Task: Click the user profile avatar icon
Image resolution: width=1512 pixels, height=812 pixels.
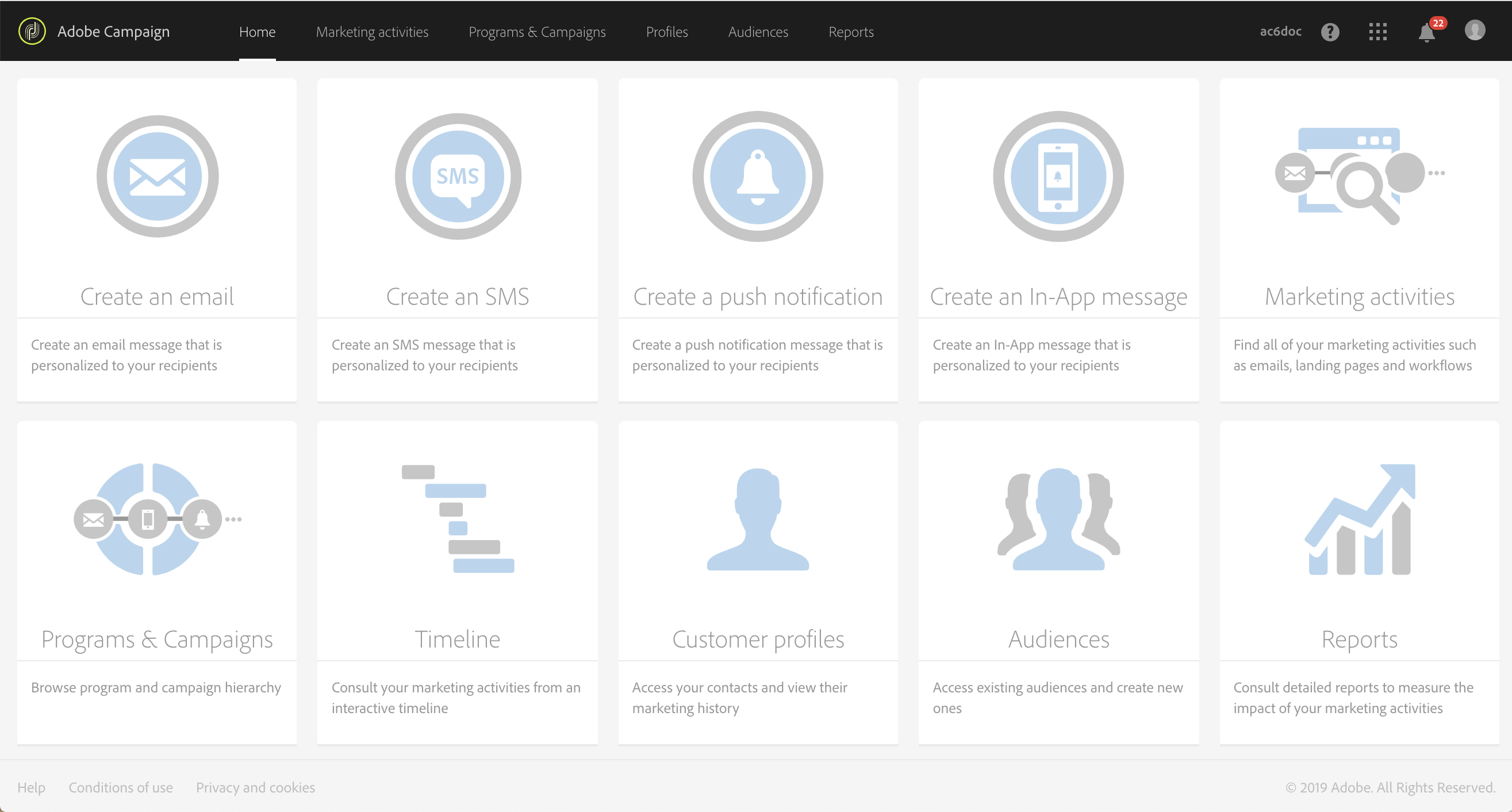Action: coord(1475,30)
